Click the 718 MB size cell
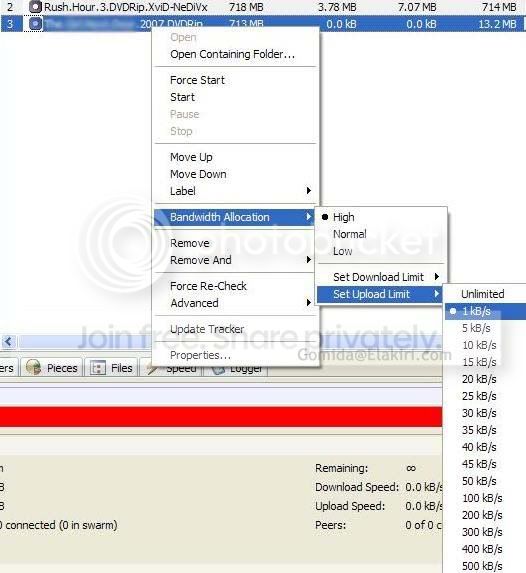This screenshot has width=526, height=573. [246, 7]
